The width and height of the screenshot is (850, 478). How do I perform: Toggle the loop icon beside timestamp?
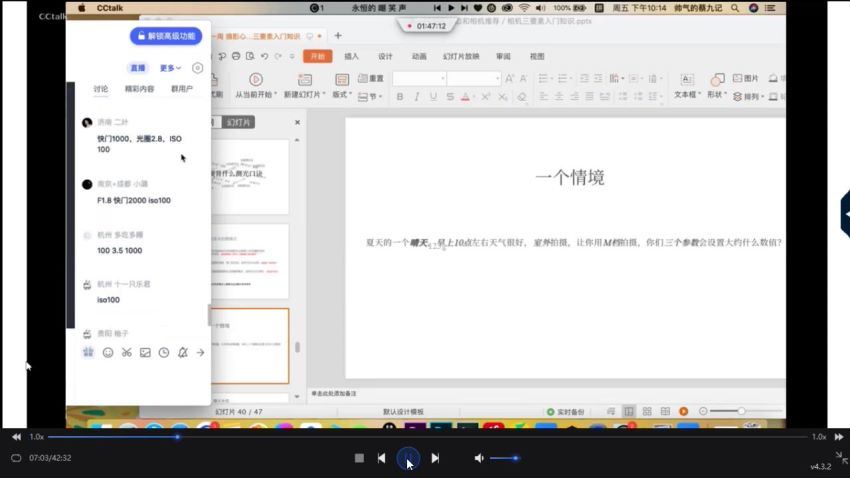point(16,458)
